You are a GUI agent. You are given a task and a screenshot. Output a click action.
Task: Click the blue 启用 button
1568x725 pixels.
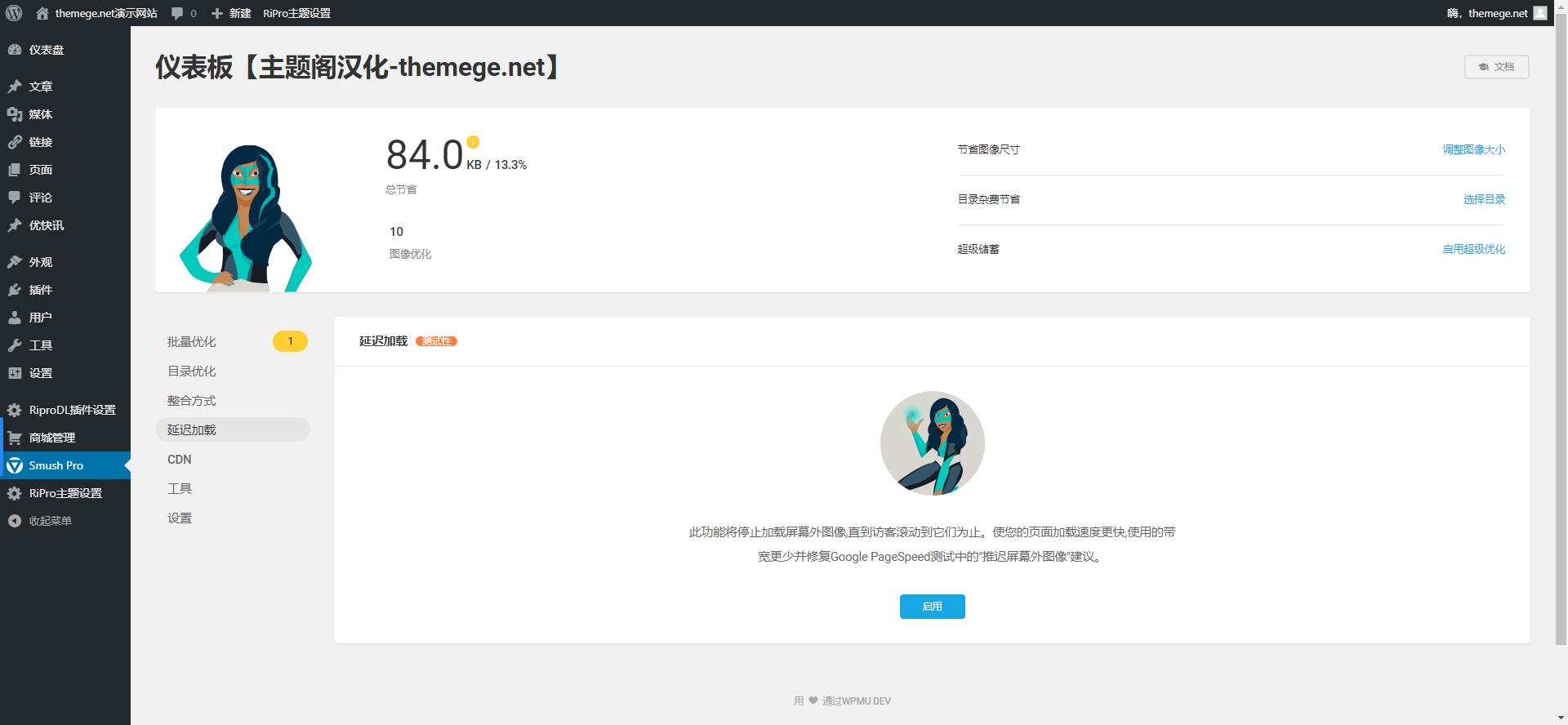[932, 607]
